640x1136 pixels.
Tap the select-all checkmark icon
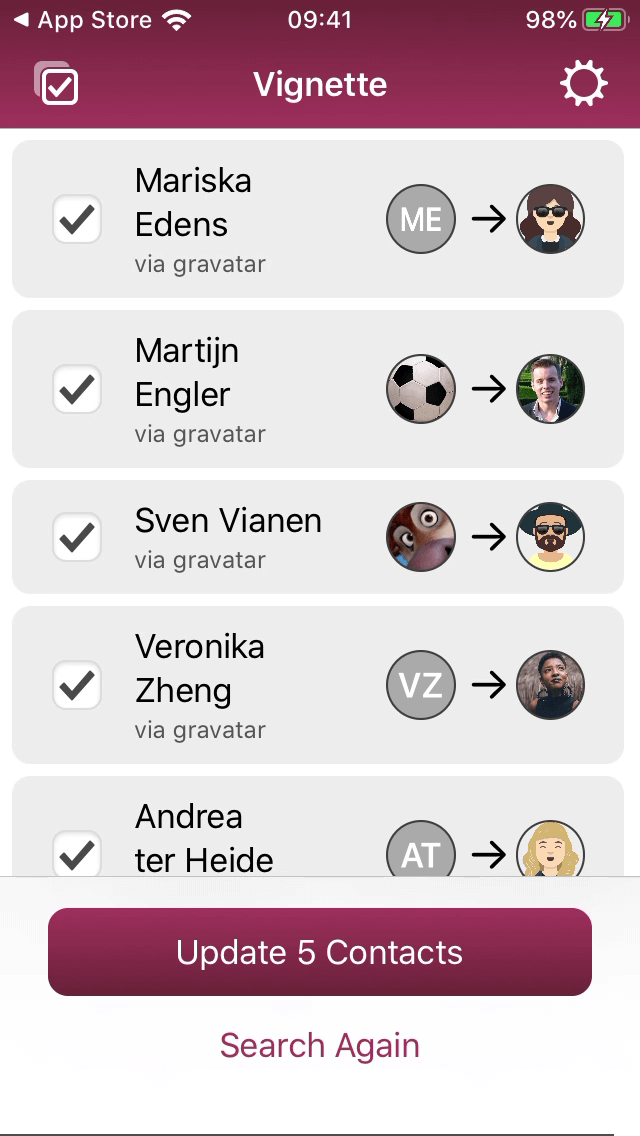pos(57,84)
